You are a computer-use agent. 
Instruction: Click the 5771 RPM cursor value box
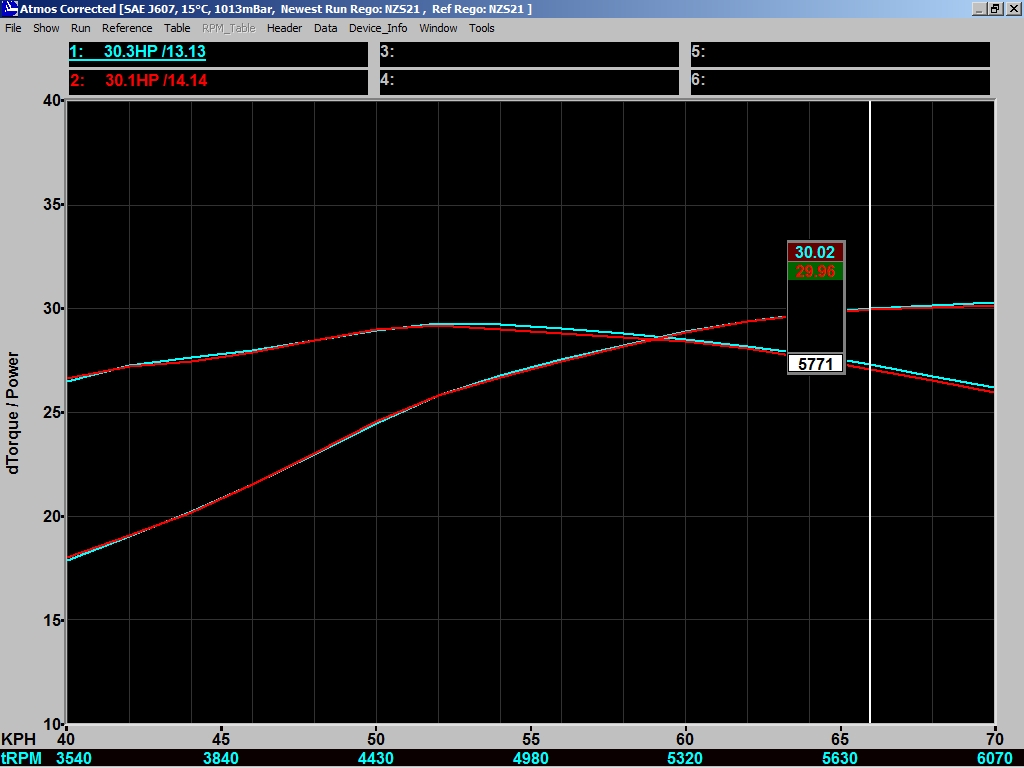[x=816, y=364]
